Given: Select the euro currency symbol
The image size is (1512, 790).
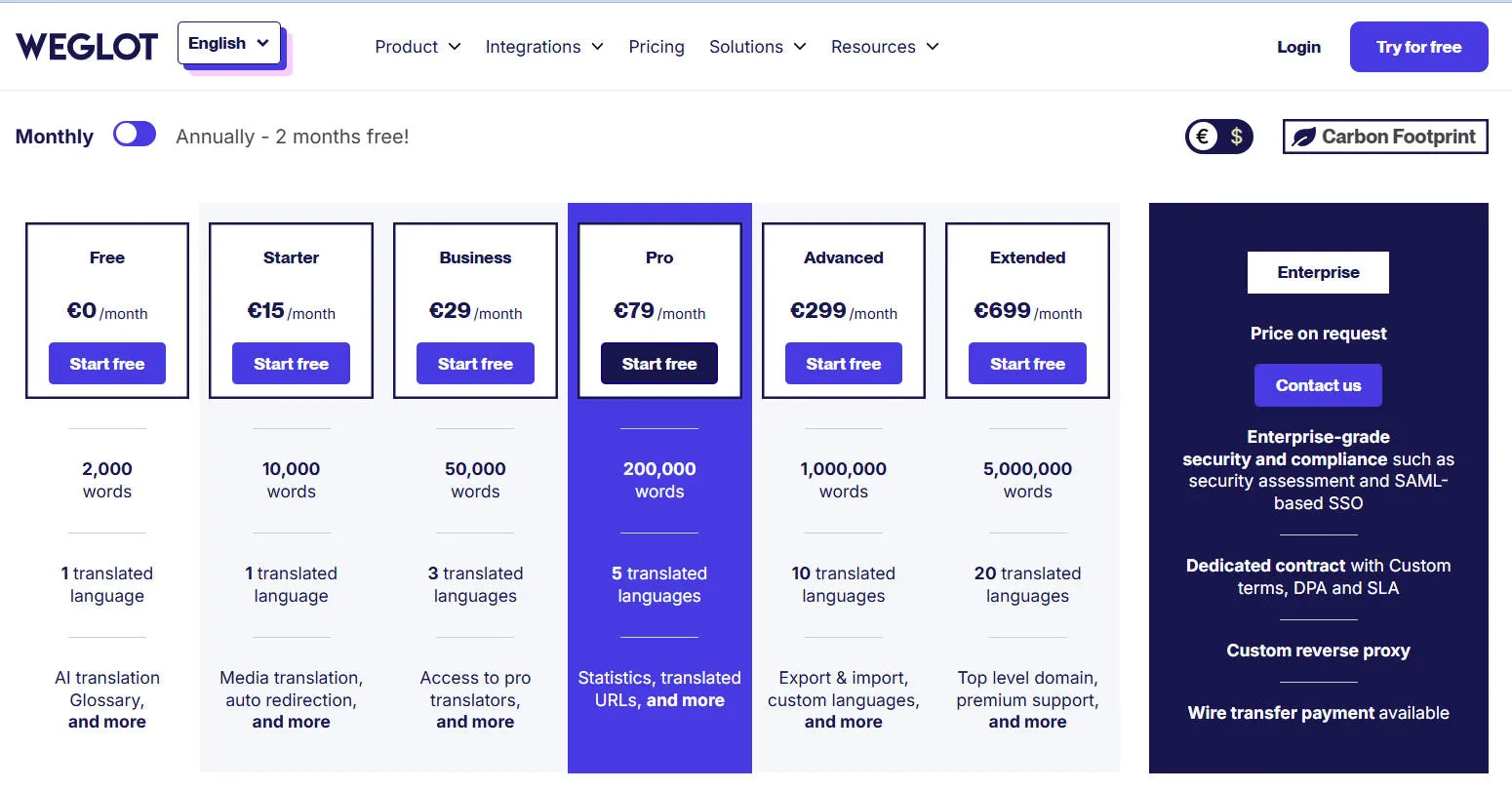Looking at the screenshot, I should 1203,137.
